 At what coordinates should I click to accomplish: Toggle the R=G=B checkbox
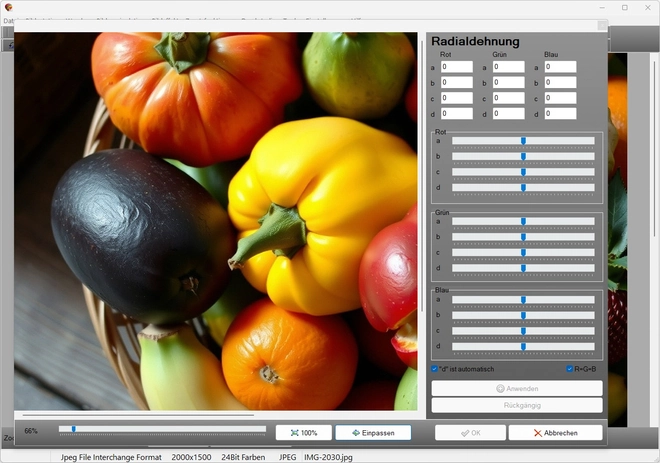pyautogui.click(x=570, y=369)
